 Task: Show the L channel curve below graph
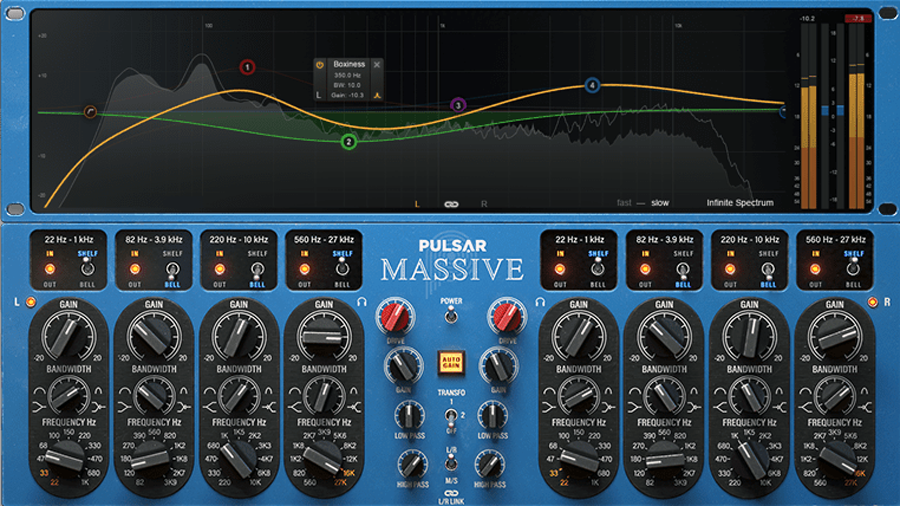417,204
